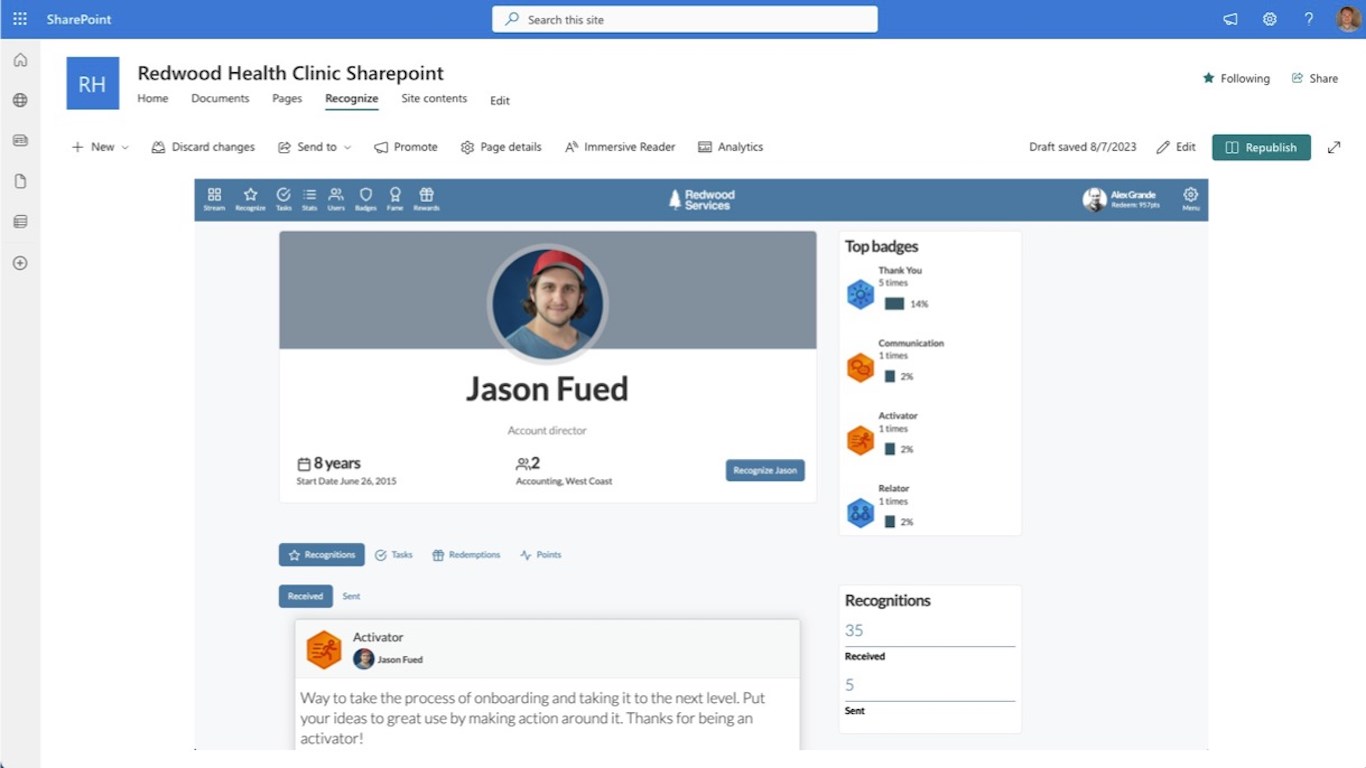
Task: Click the 35 received recognitions count
Action: point(854,630)
